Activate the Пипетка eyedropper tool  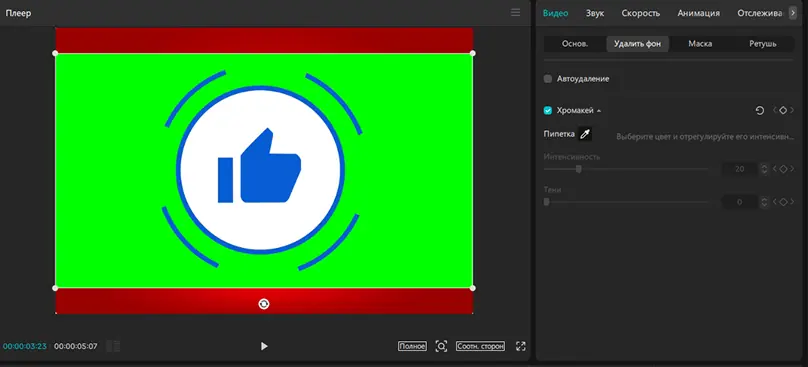[x=584, y=134]
